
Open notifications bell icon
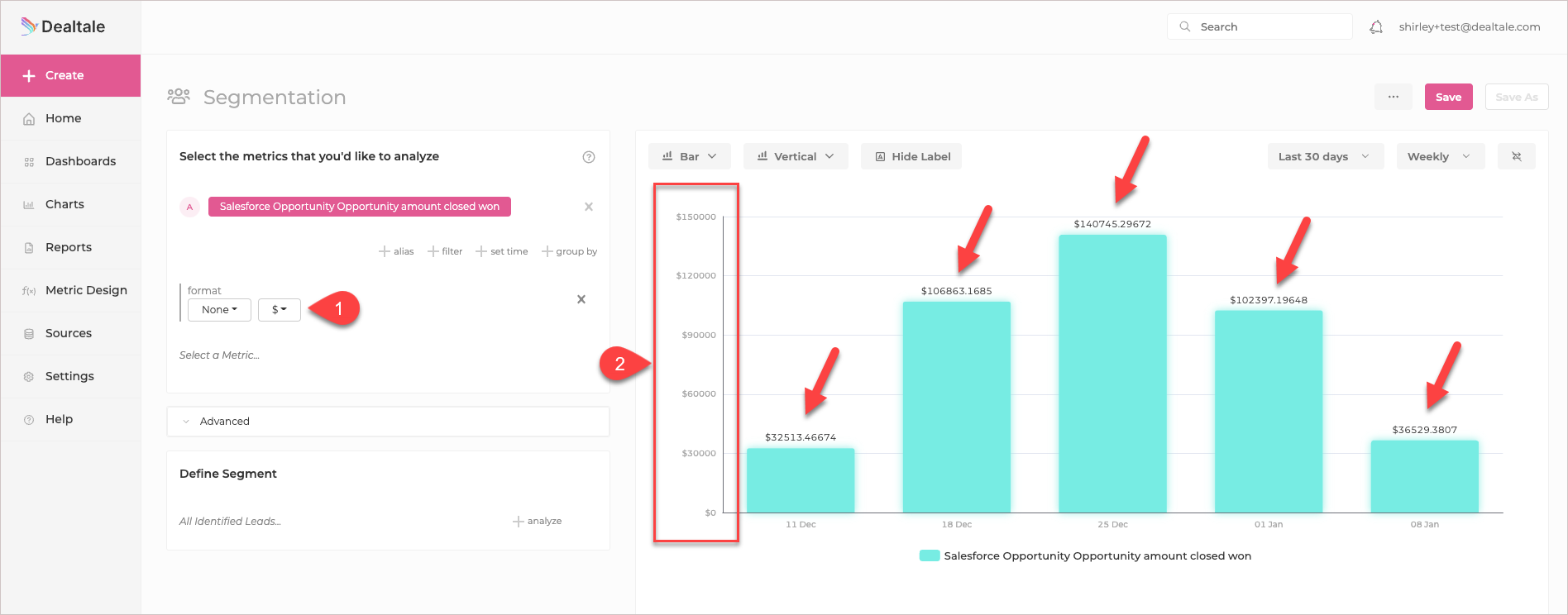[1376, 27]
